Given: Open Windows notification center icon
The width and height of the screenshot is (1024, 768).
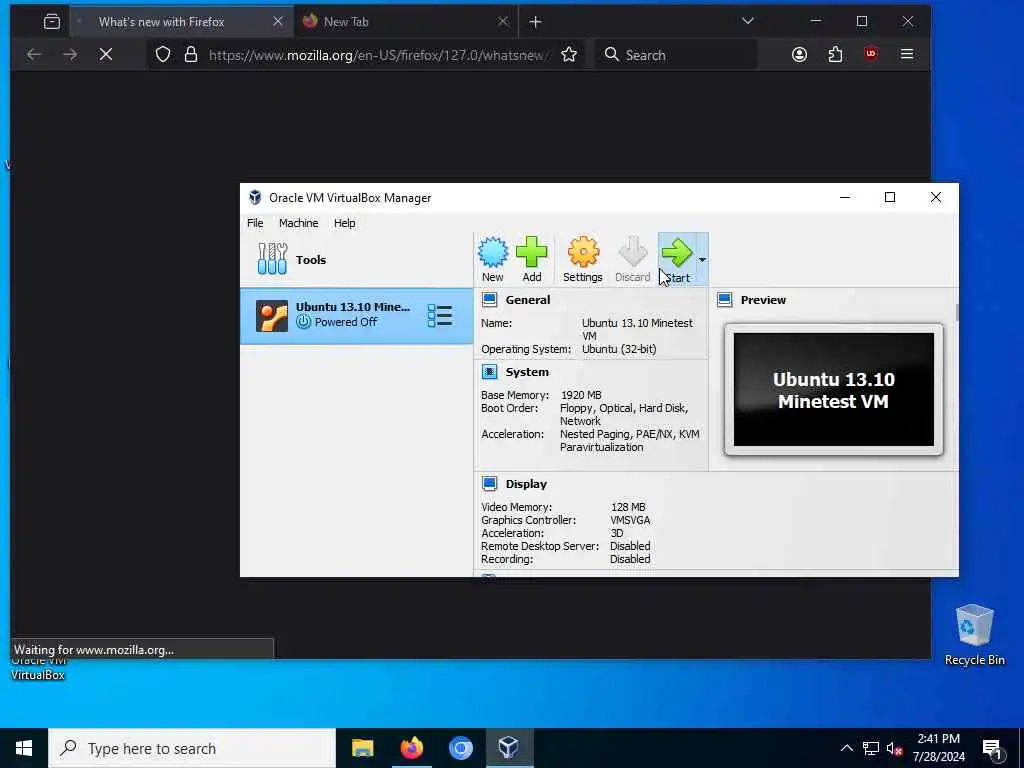Looking at the screenshot, I should (993, 749).
